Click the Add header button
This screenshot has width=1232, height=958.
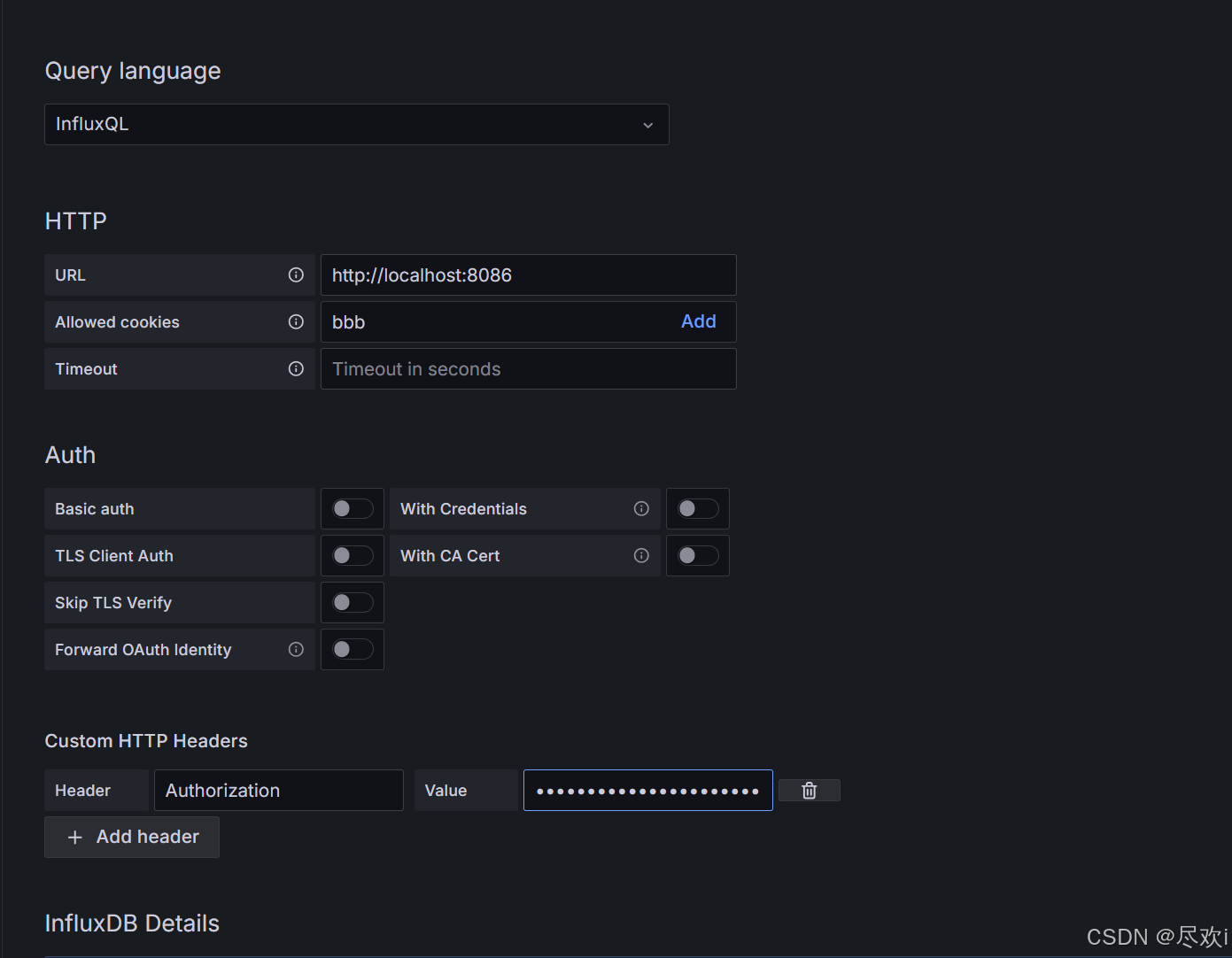tap(132, 837)
